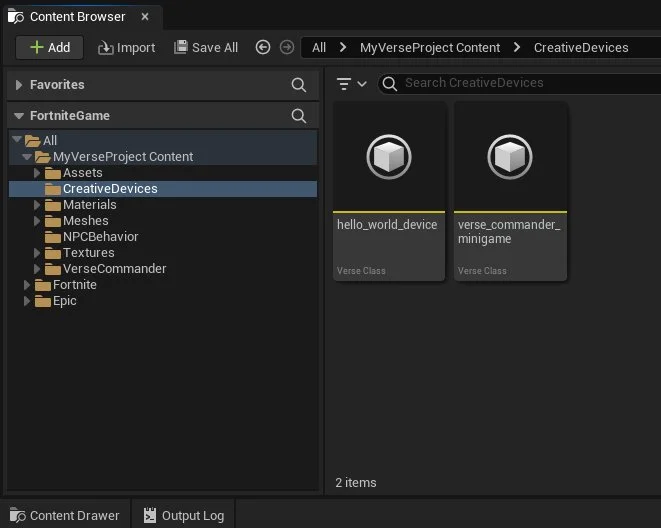661x528 pixels.
Task: Search within FortniteGame folders
Action: 298,116
